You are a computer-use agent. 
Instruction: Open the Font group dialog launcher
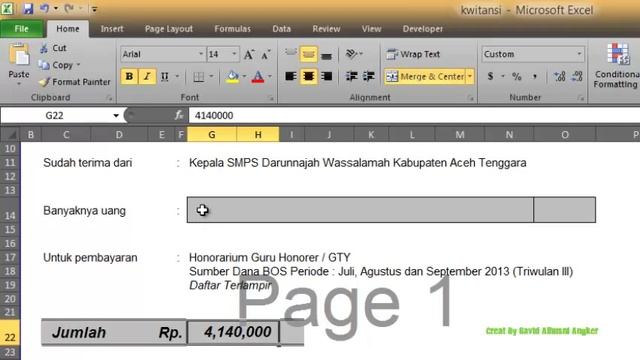tap(271, 98)
